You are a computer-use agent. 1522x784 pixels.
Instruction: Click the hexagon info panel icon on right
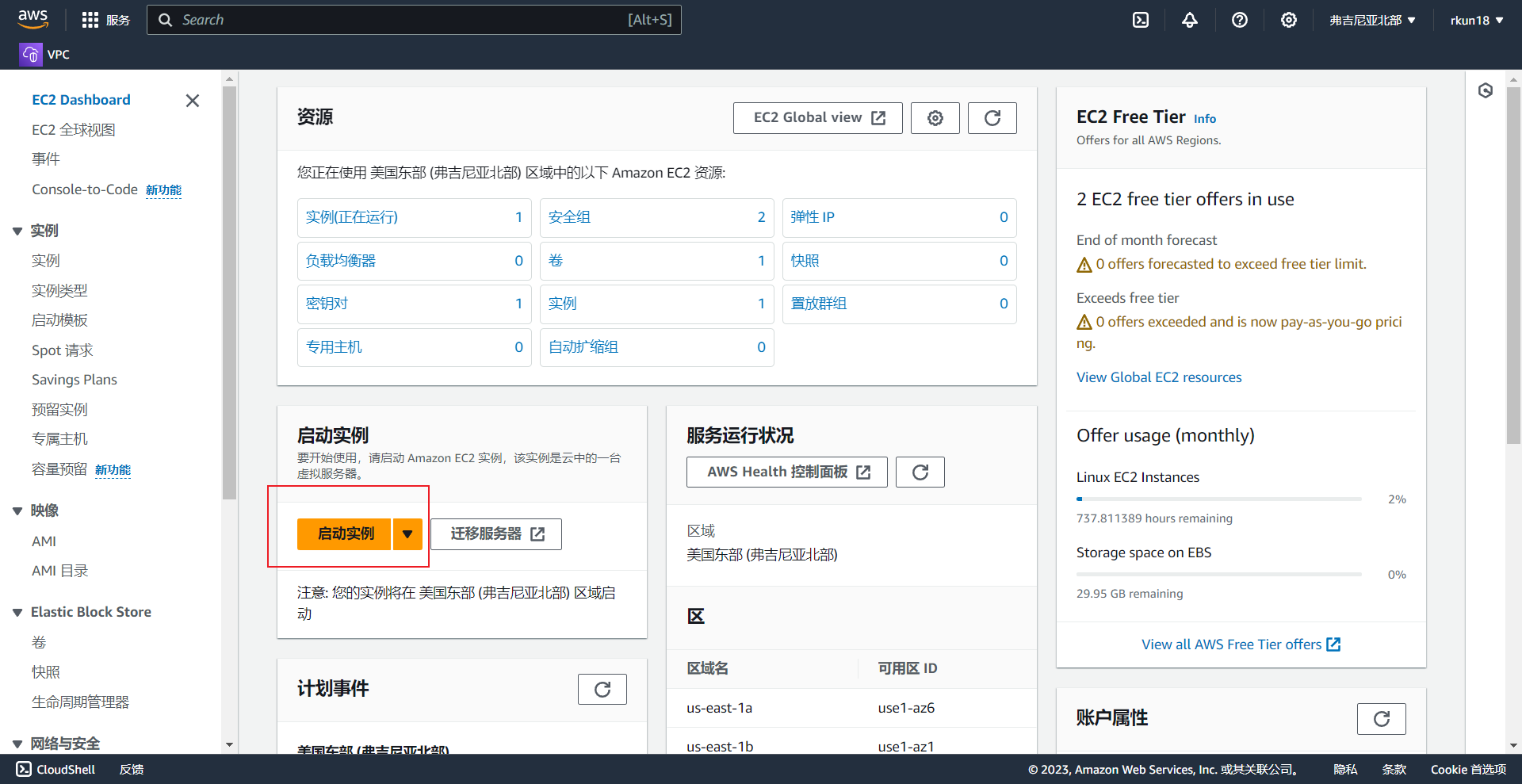(x=1486, y=90)
